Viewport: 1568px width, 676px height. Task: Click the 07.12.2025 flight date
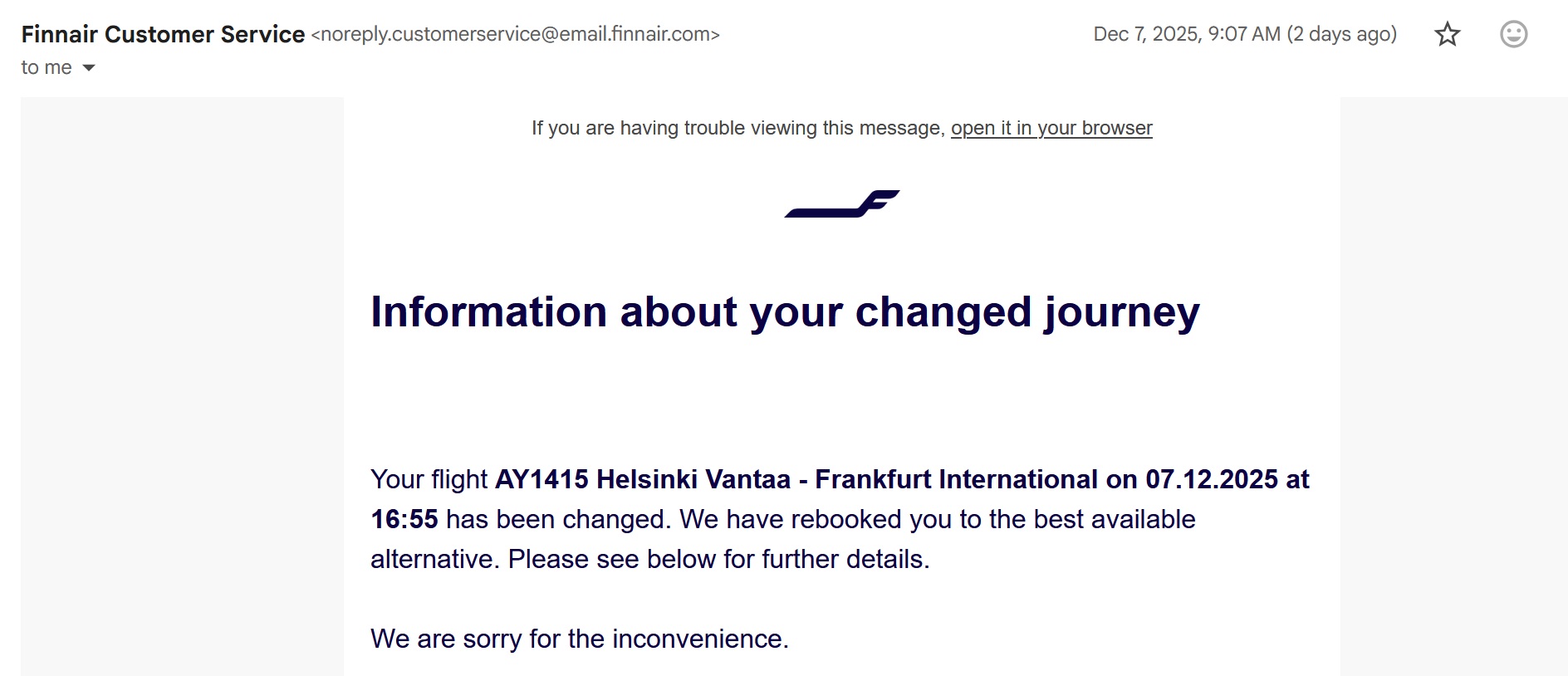click(x=1212, y=479)
